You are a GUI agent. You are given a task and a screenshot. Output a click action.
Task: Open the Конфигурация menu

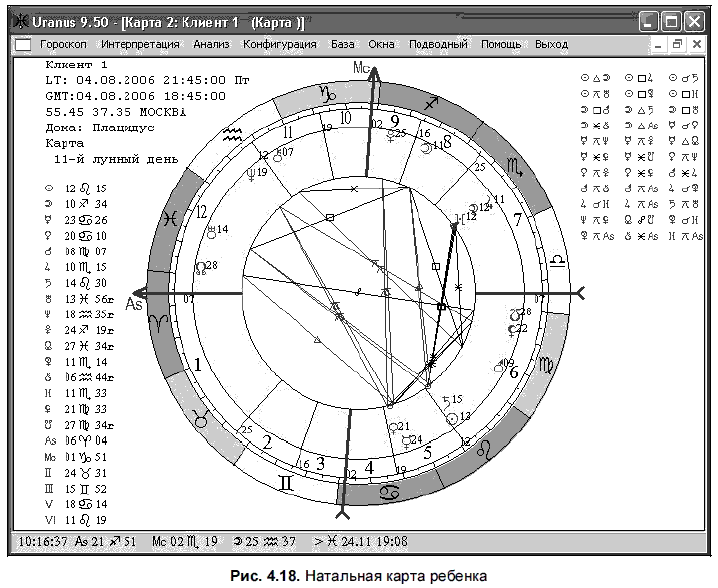(280, 44)
